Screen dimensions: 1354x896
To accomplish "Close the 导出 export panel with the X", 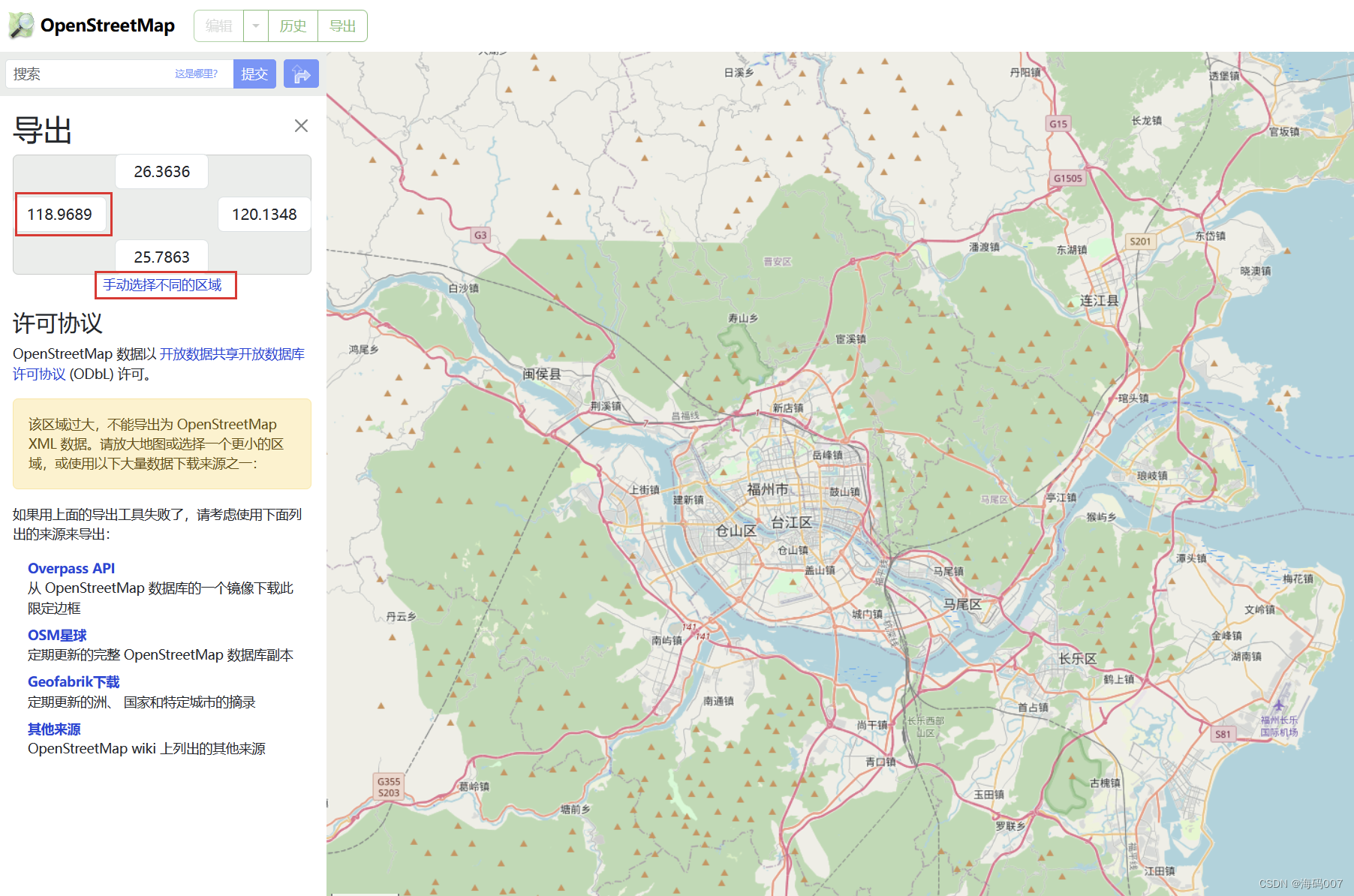I will click(301, 126).
